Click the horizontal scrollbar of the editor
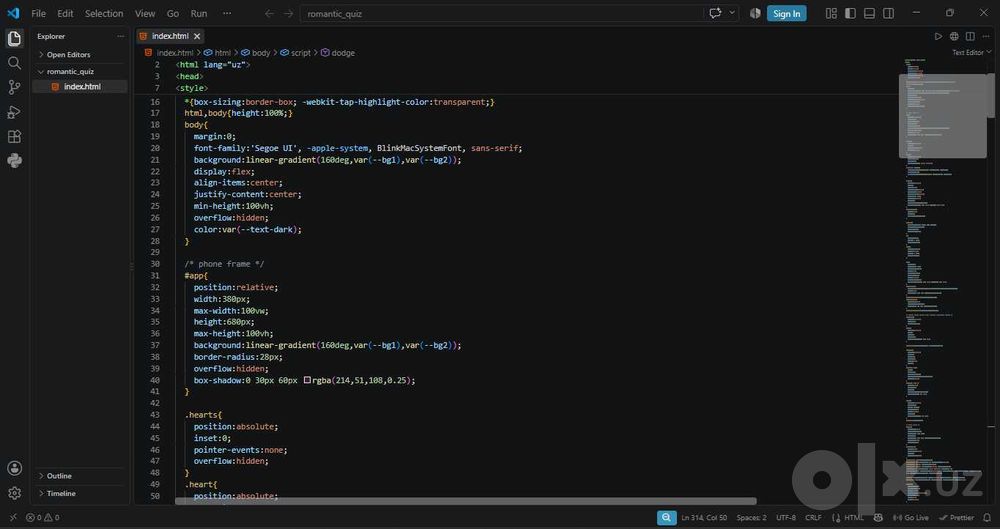Viewport: 1000px width, 529px height. point(466,502)
